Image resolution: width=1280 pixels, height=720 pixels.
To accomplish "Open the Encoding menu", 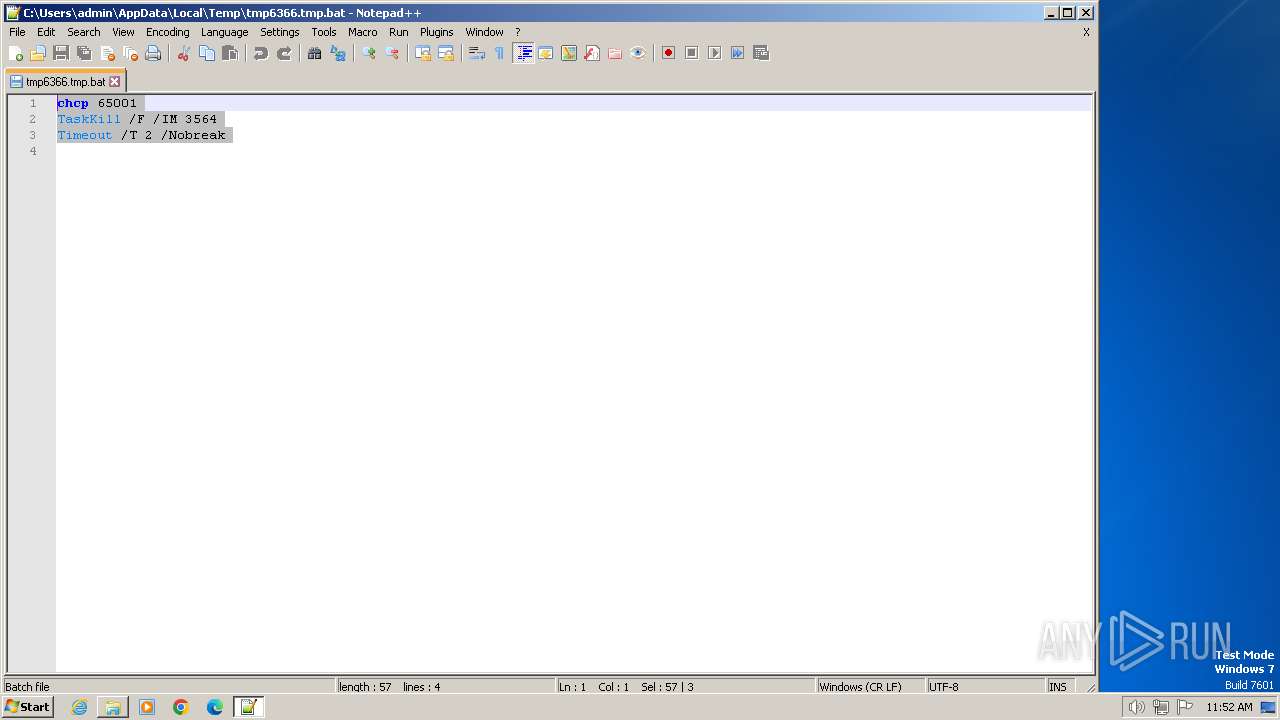I will coord(168,32).
